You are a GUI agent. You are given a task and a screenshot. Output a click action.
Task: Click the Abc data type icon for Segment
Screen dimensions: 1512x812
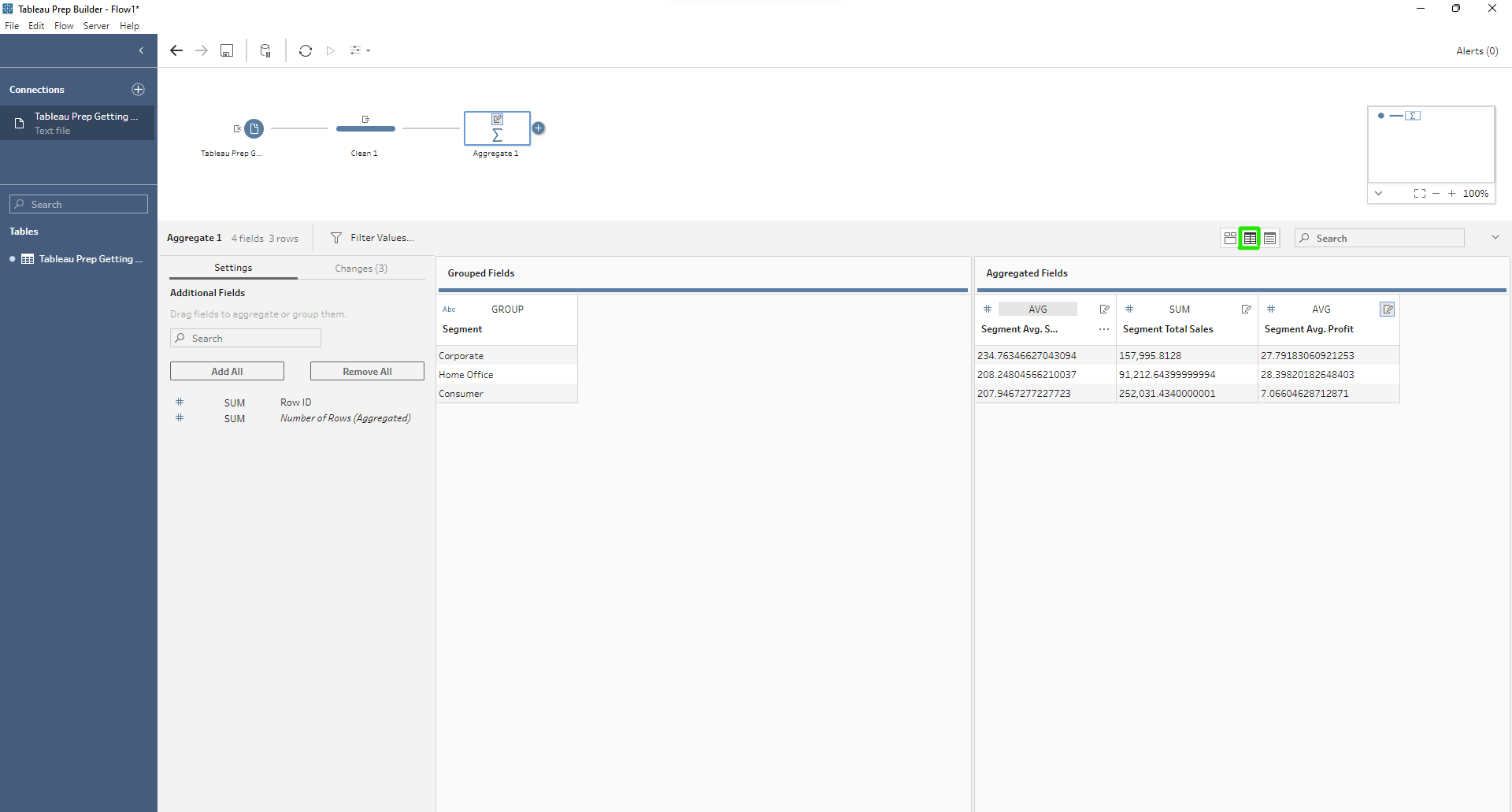click(449, 310)
